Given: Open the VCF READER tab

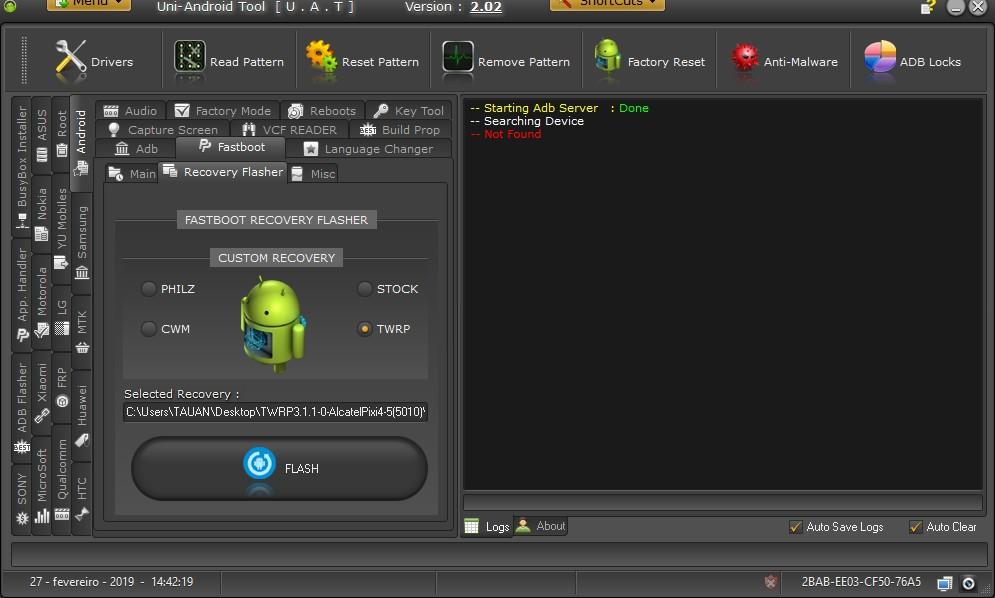Looking at the screenshot, I should [289, 130].
